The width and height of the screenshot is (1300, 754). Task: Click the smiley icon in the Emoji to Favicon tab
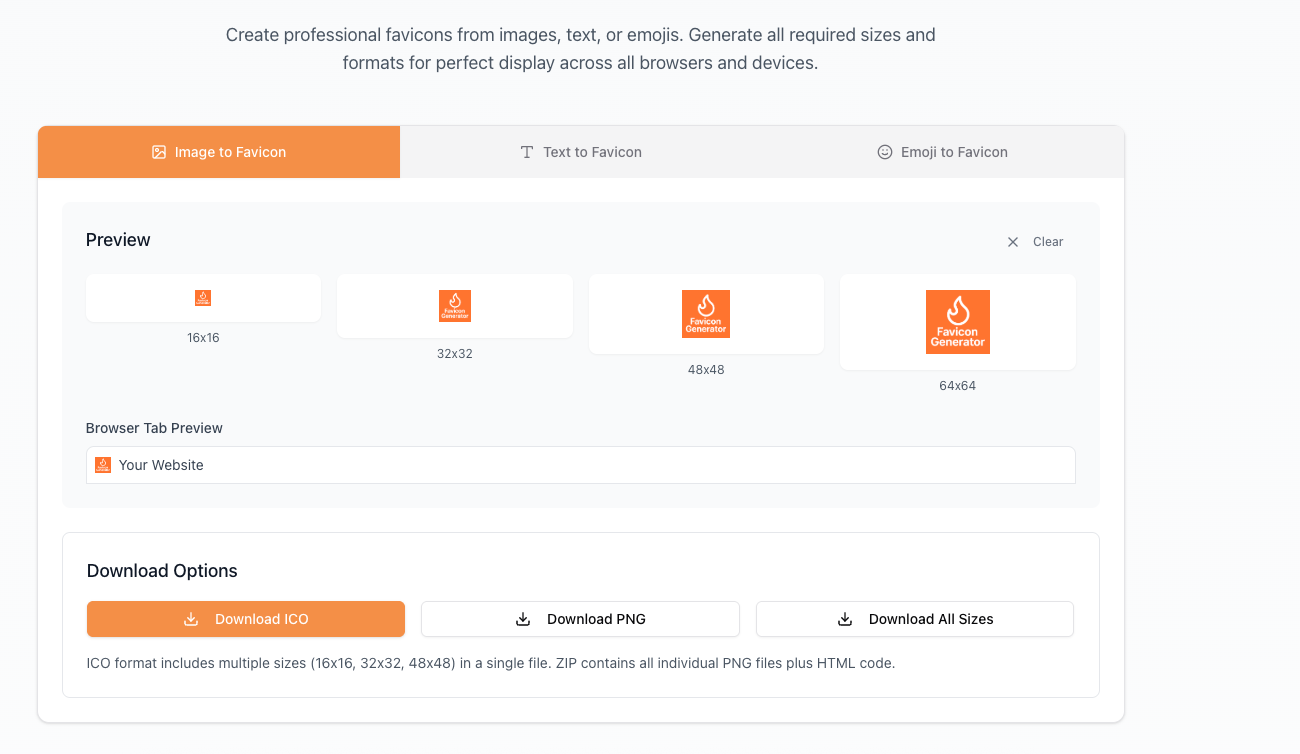[885, 152]
